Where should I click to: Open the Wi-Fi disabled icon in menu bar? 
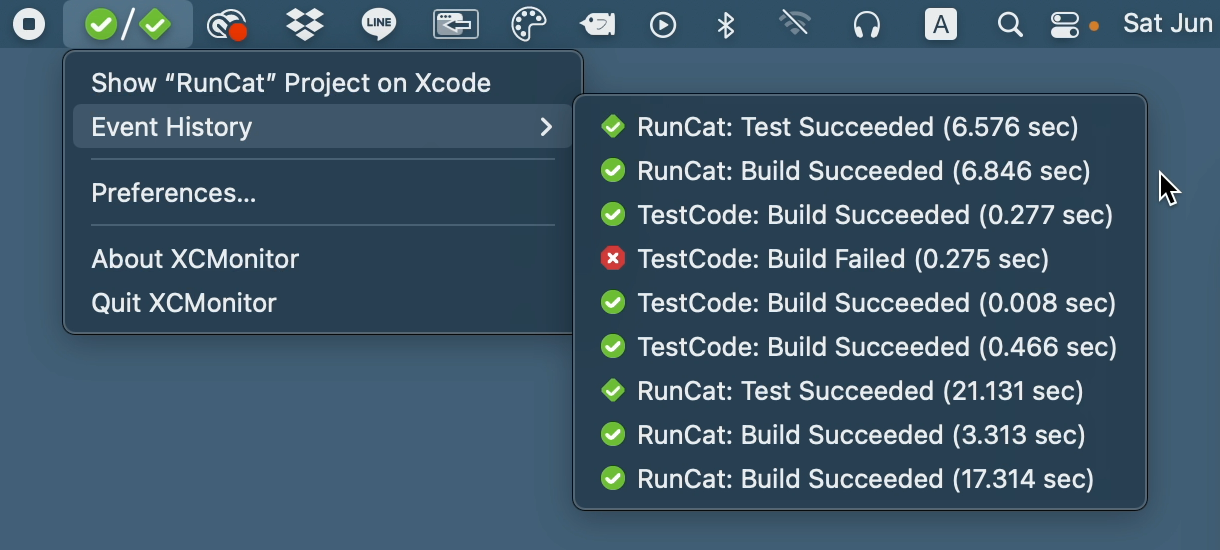[795, 24]
